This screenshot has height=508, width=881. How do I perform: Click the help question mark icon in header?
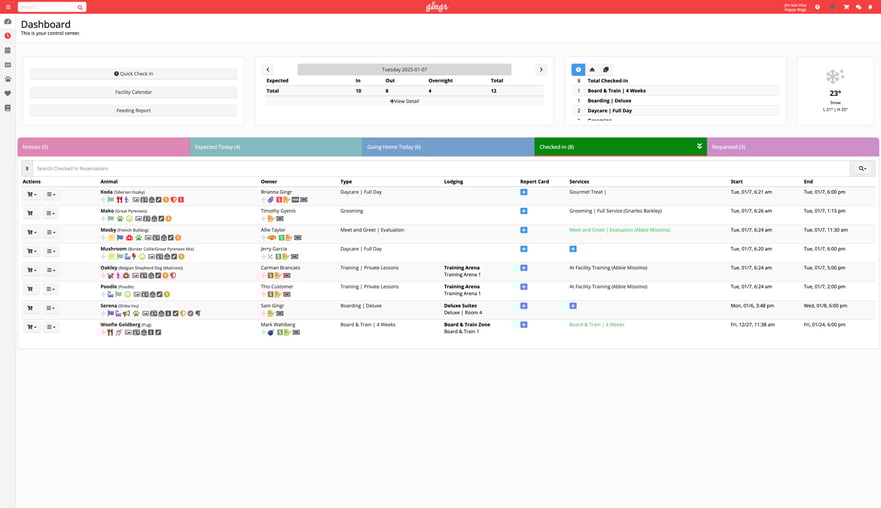(x=817, y=7)
